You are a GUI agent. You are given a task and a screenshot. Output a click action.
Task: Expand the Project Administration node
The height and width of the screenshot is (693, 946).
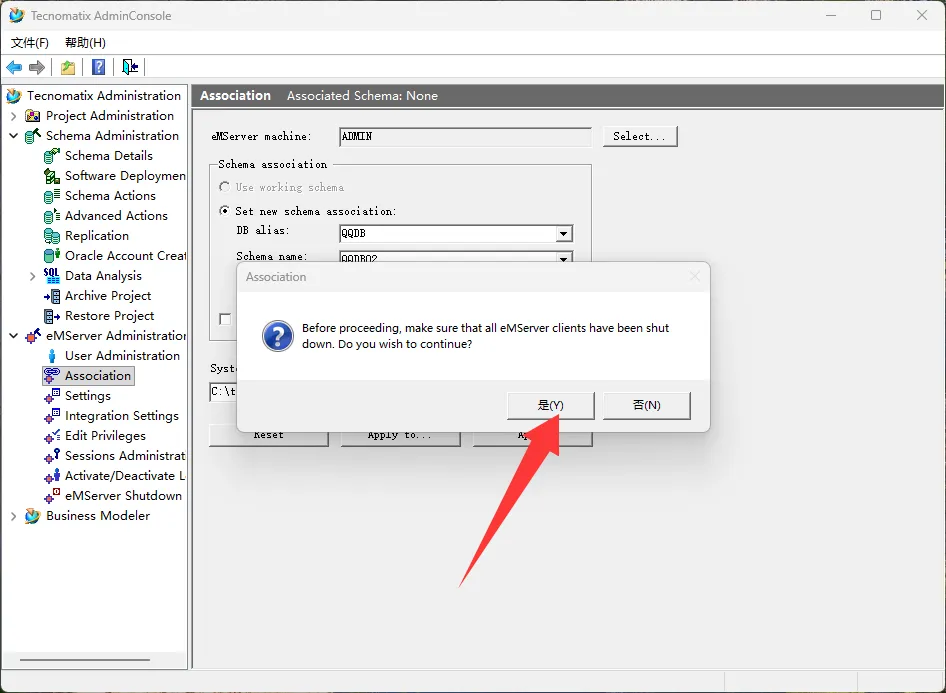(13, 116)
